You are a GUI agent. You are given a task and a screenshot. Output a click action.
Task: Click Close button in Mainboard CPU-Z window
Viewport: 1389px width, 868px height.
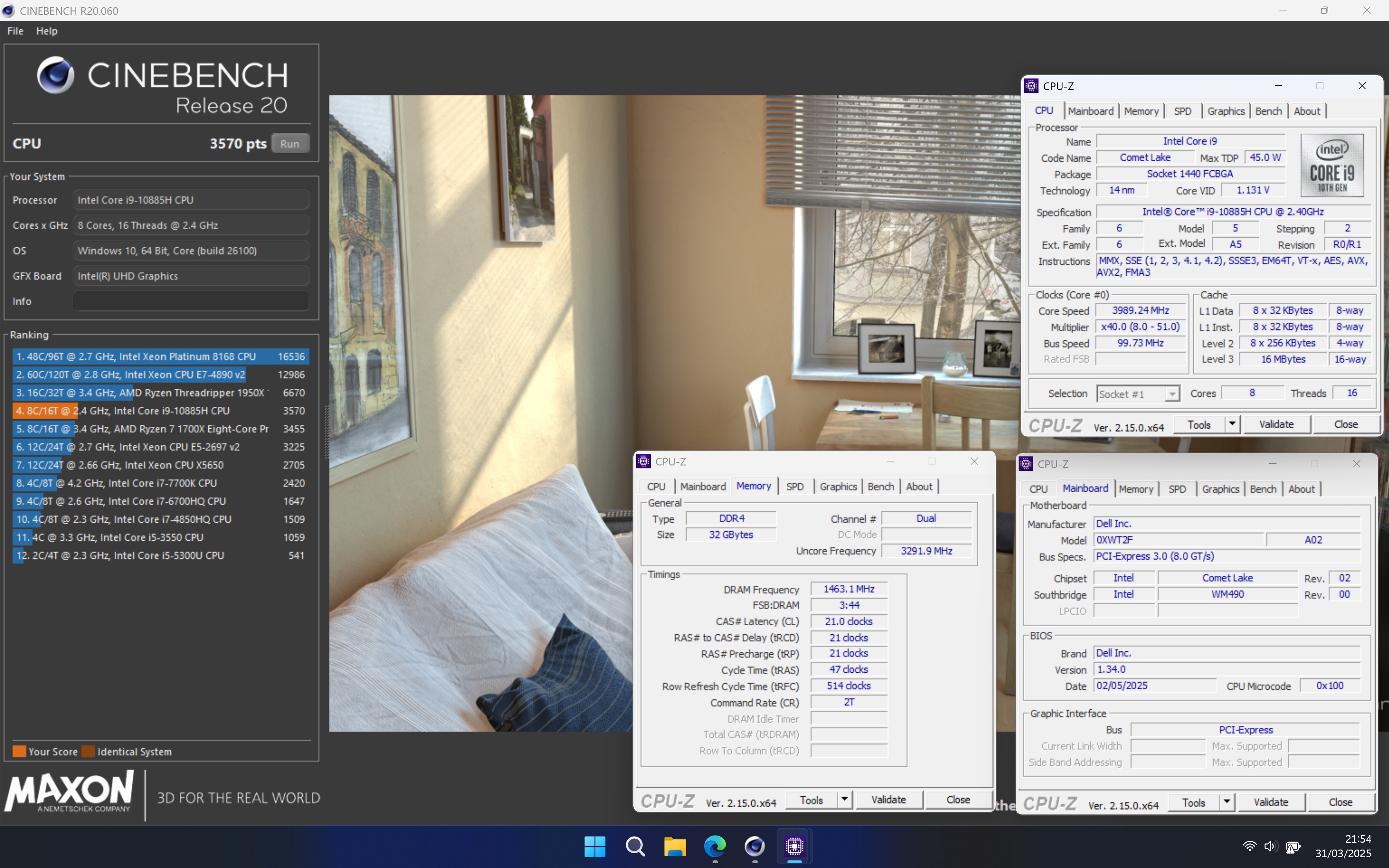tap(1341, 803)
